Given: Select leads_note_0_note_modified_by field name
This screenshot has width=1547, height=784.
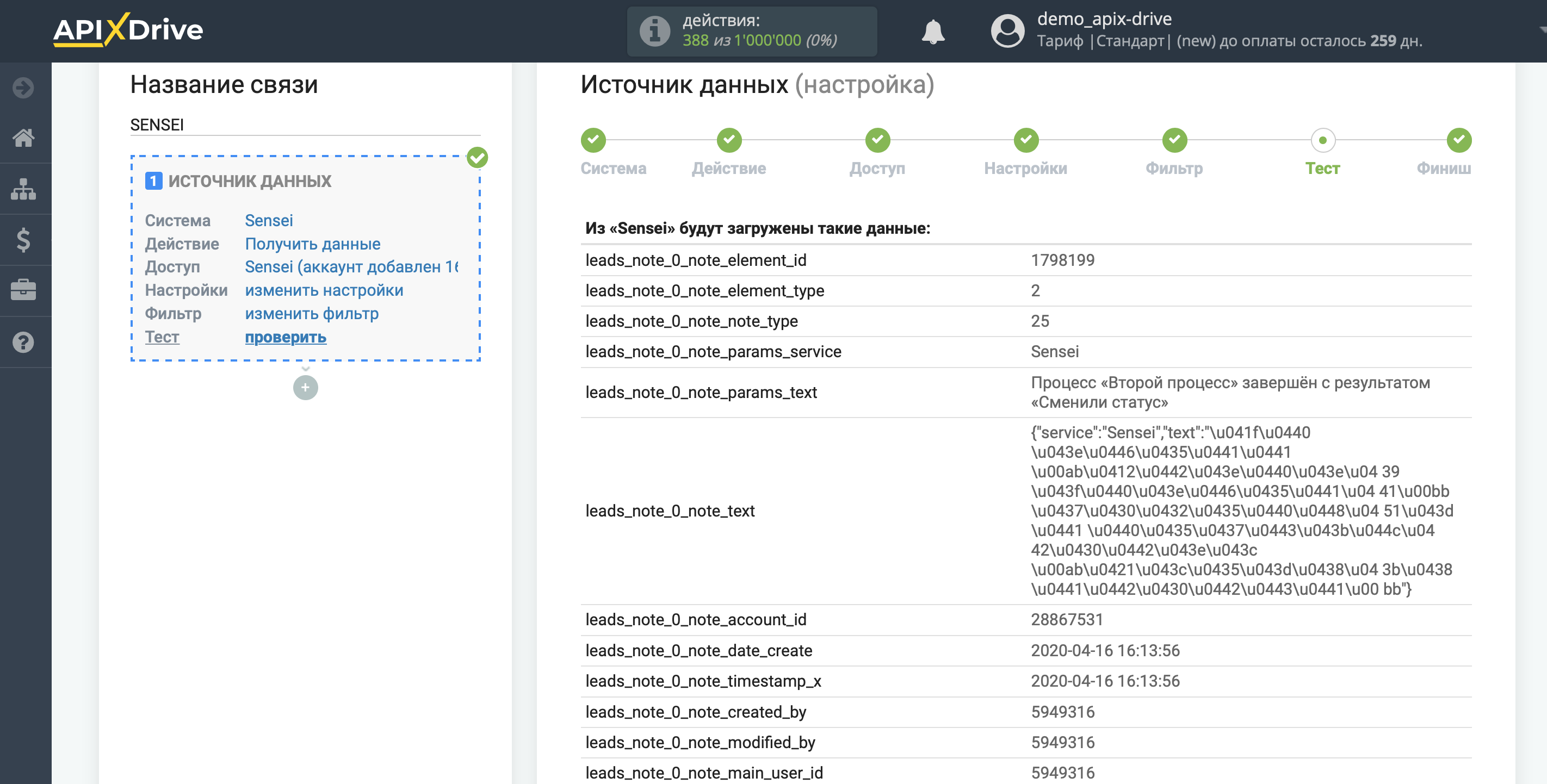Looking at the screenshot, I should click(700, 743).
